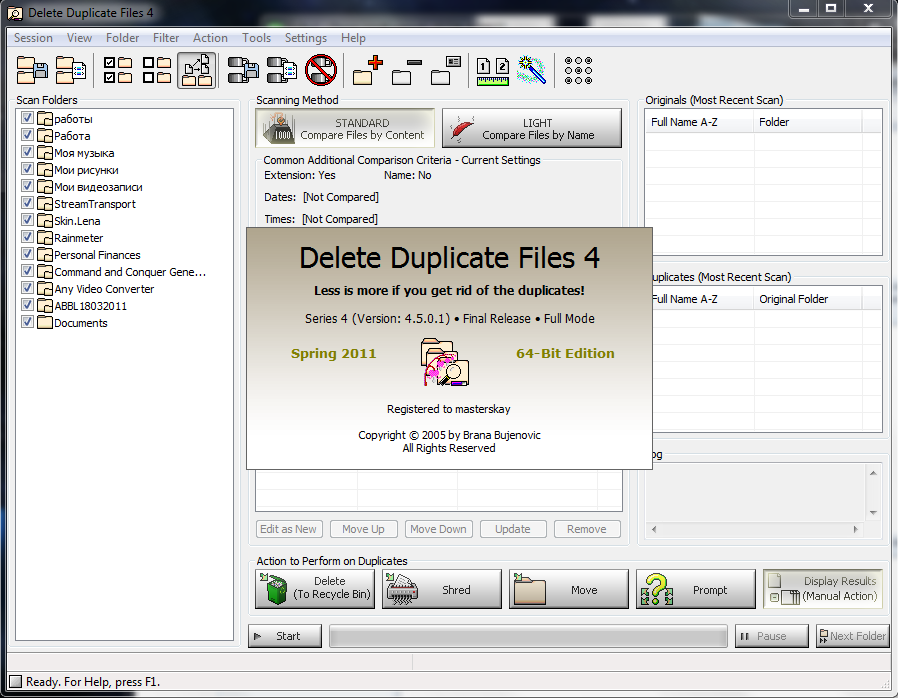
Task: Click the log scroll down arrow
Action: [873, 512]
